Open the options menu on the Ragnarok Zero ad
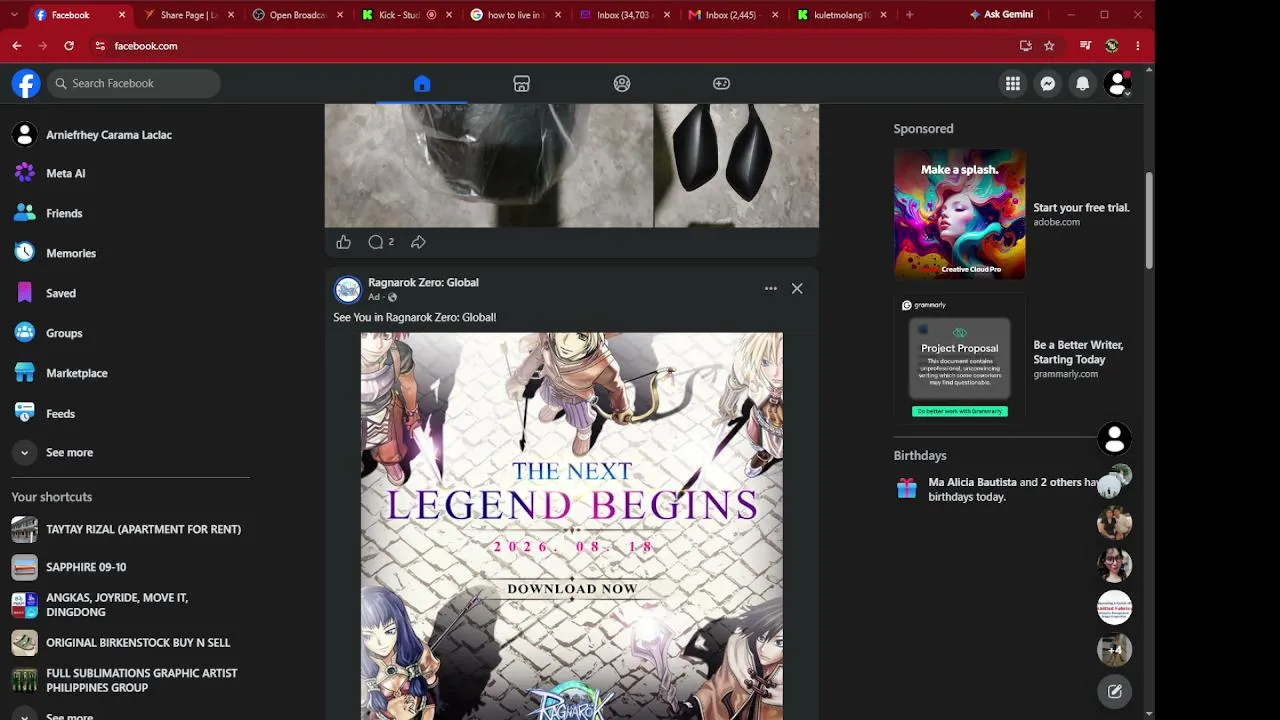 (771, 288)
